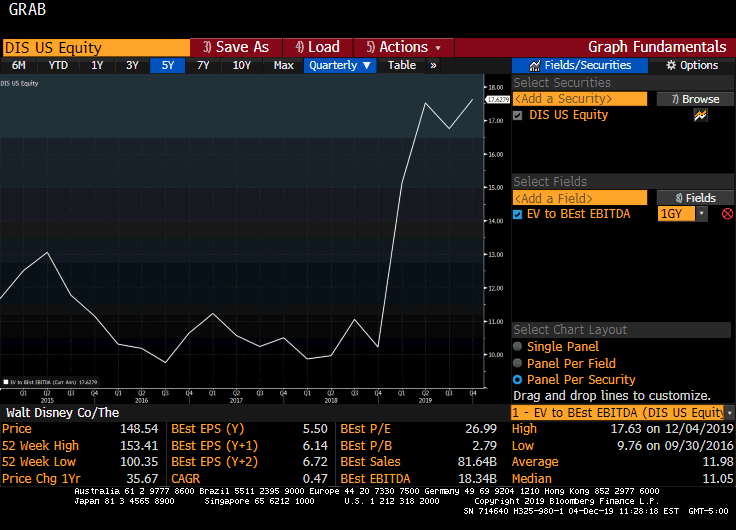The image size is (736, 530).
Task: Open the 1GY currency dropdown arrow
Action: point(701,214)
